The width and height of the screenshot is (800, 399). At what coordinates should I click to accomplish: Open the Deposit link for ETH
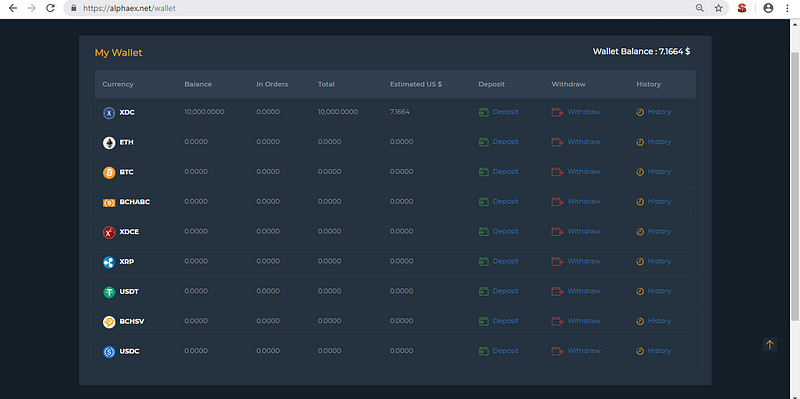[x=505, y=142]
